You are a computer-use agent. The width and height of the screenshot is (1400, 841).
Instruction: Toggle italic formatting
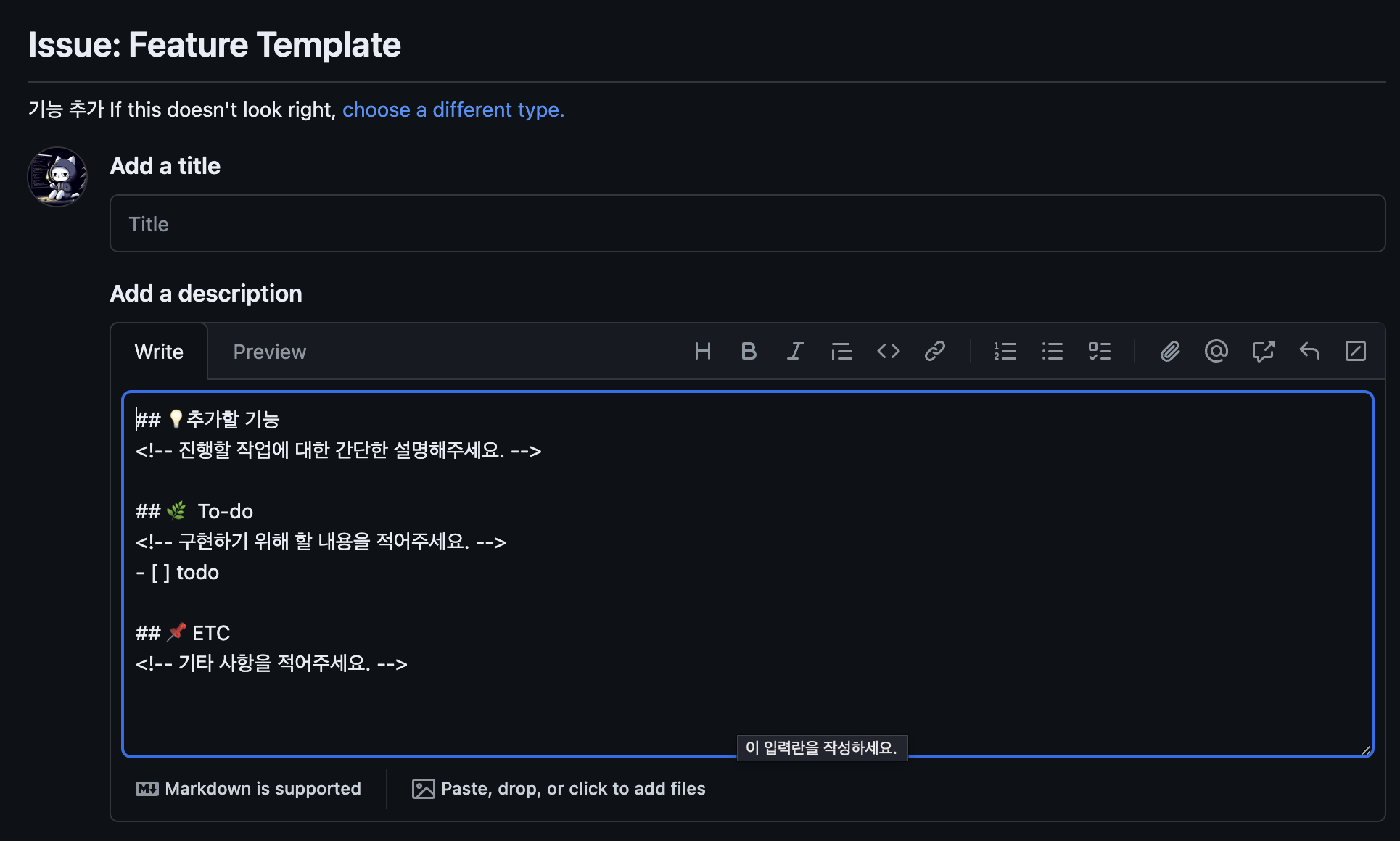click(x=795, y=351)
